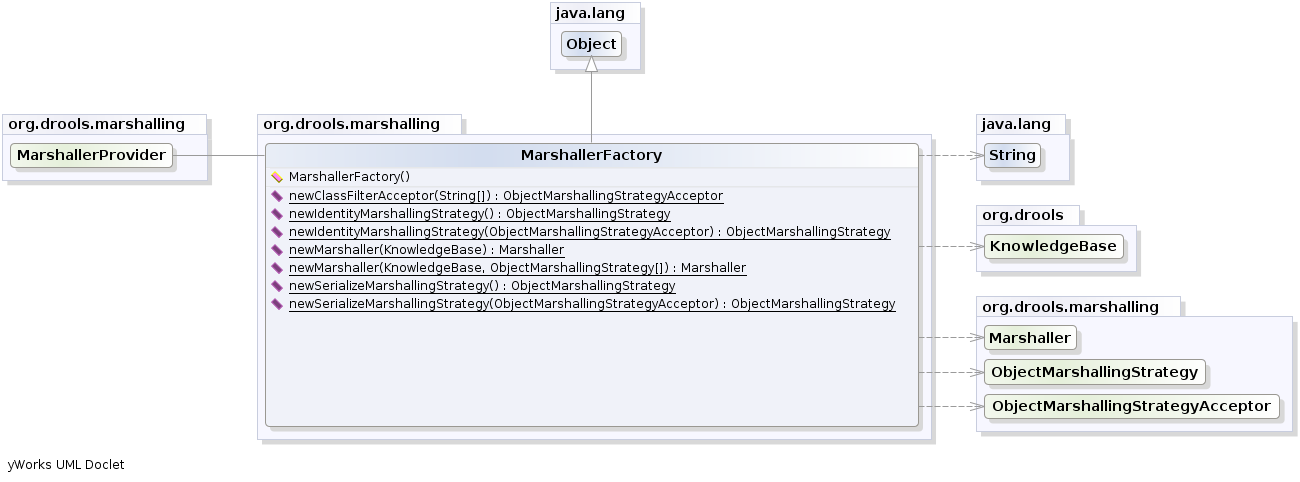Click the icon beside newMarshaller(KnowledgeBase) method
The width and height of the screenshot is (1300, 482).
point(277,250)
